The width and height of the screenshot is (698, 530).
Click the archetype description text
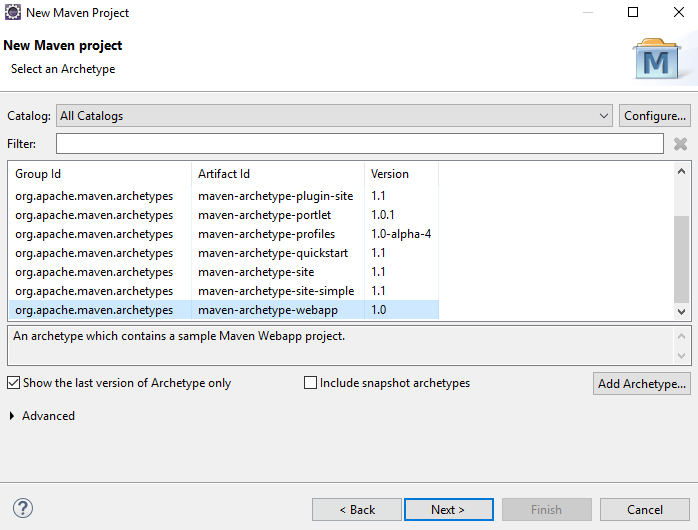coord(179,336)
